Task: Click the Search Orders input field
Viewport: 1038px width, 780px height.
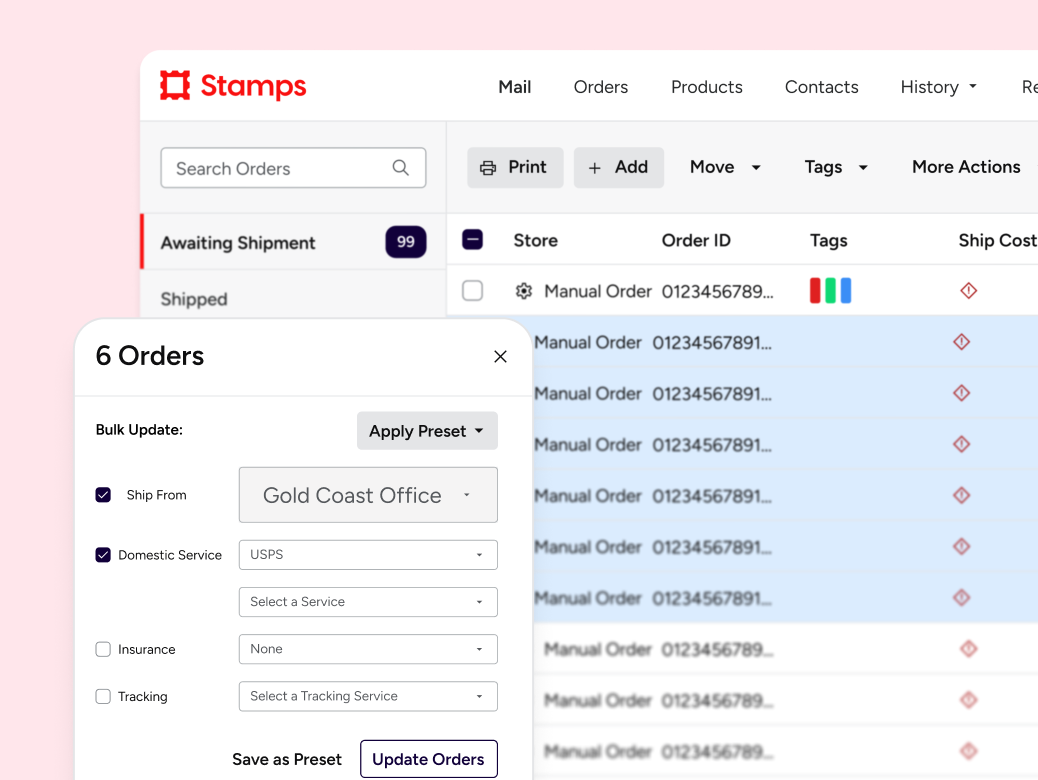Action: pyautogui.click(x=293, y=168)
